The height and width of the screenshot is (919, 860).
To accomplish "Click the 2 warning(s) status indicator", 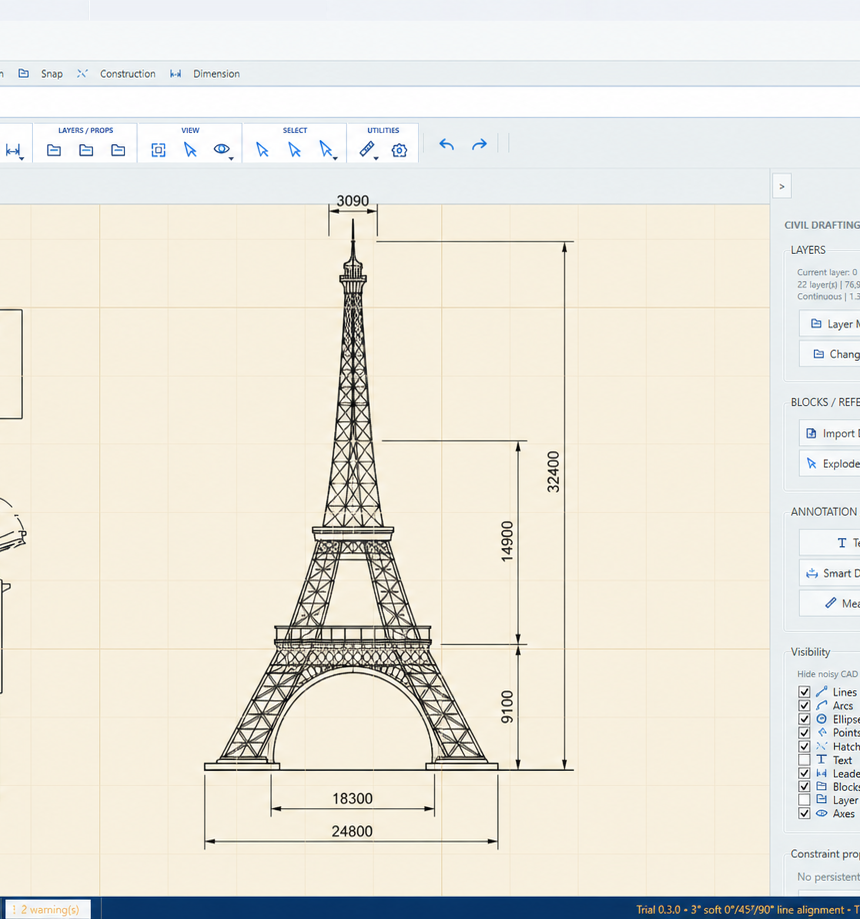I will point(48,910).
